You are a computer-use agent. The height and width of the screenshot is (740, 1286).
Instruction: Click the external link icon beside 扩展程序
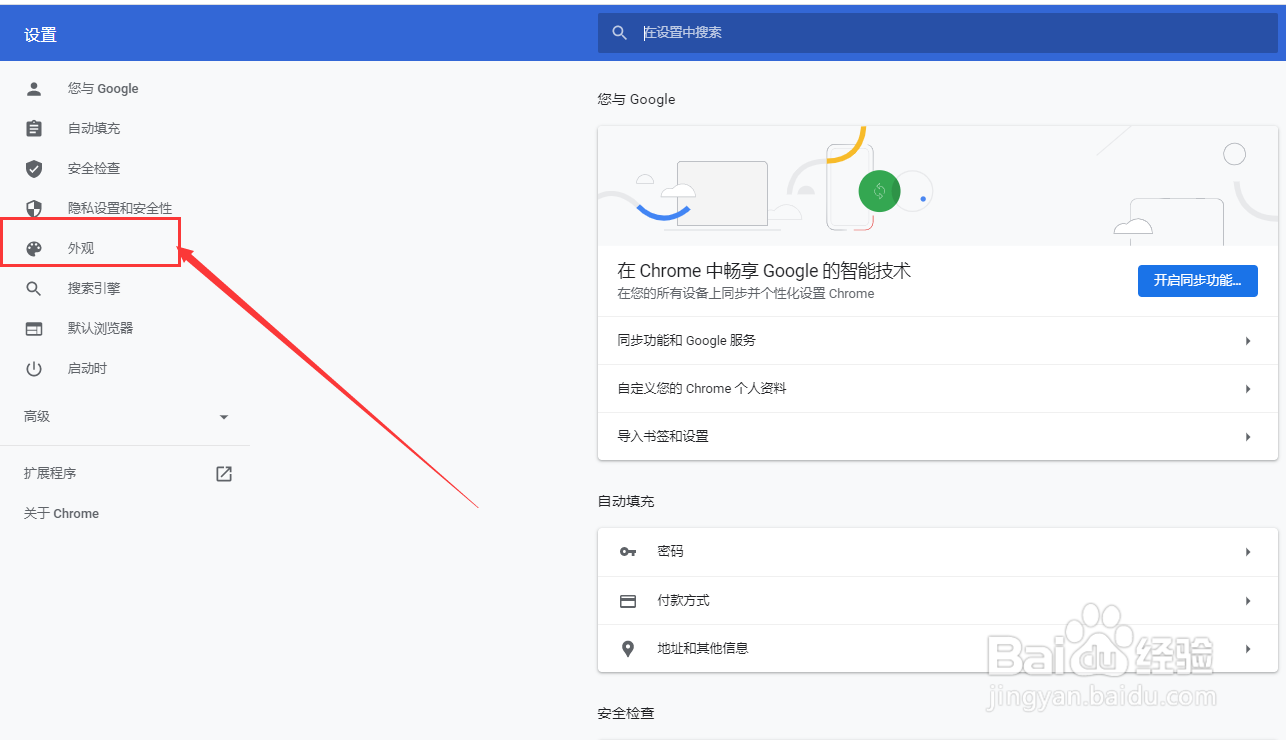(x=224, y=473)
